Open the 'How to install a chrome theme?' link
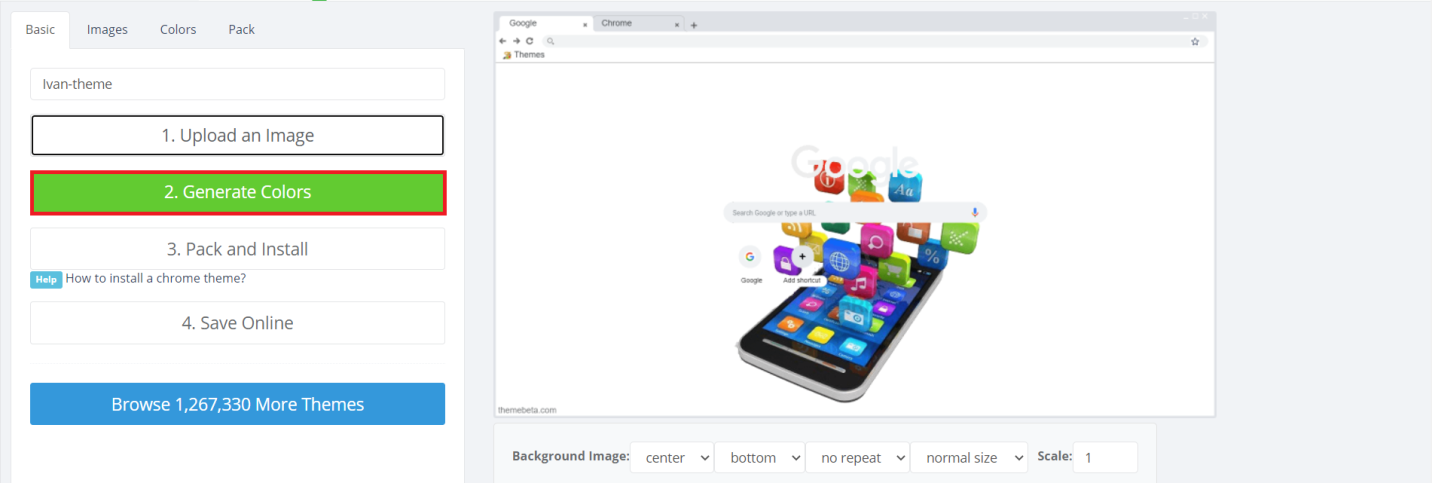1432x483 pixels. pos(156,278)
